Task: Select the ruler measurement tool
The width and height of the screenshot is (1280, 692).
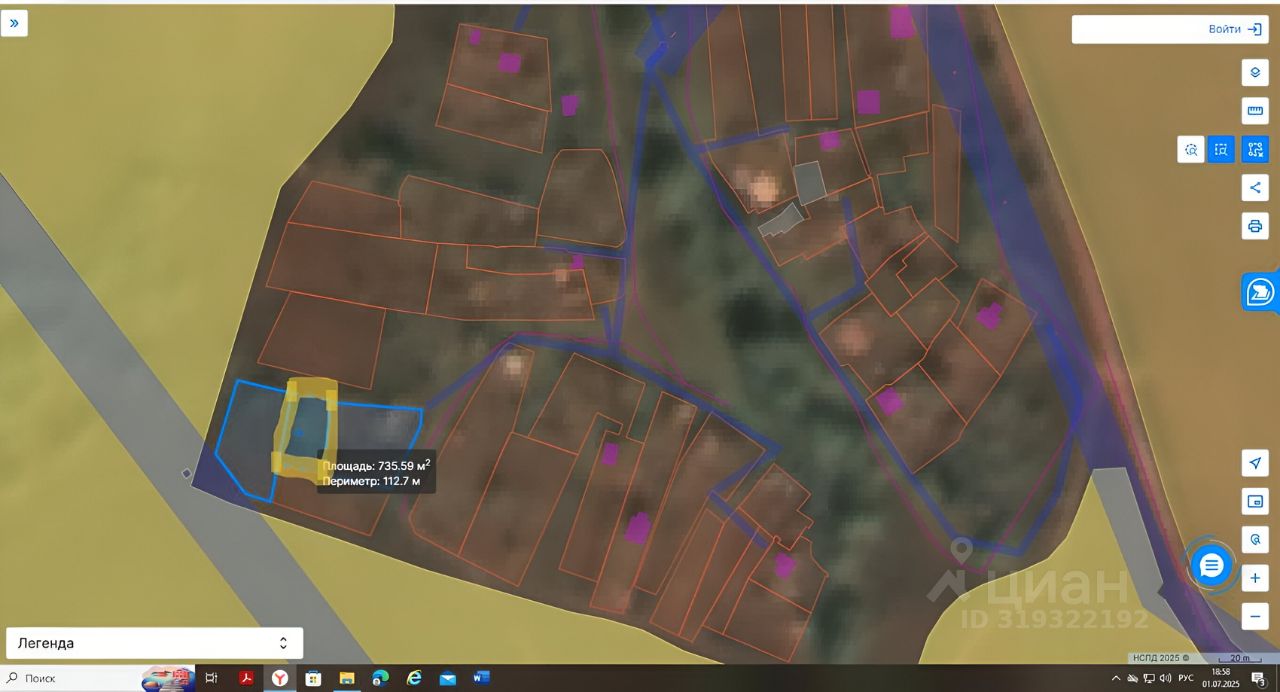Action: point(1255,111)
